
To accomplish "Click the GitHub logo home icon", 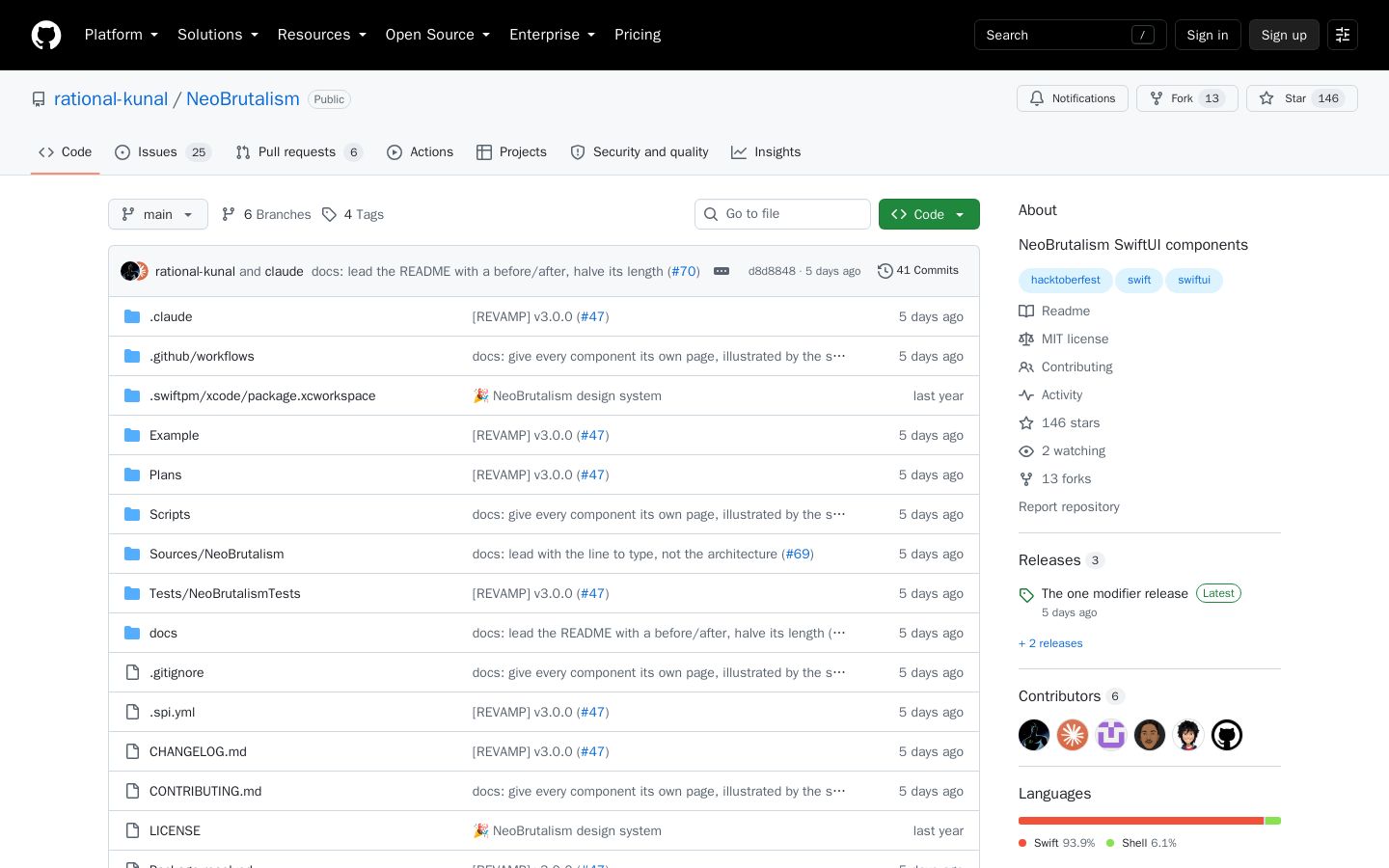I will (46, 35).
